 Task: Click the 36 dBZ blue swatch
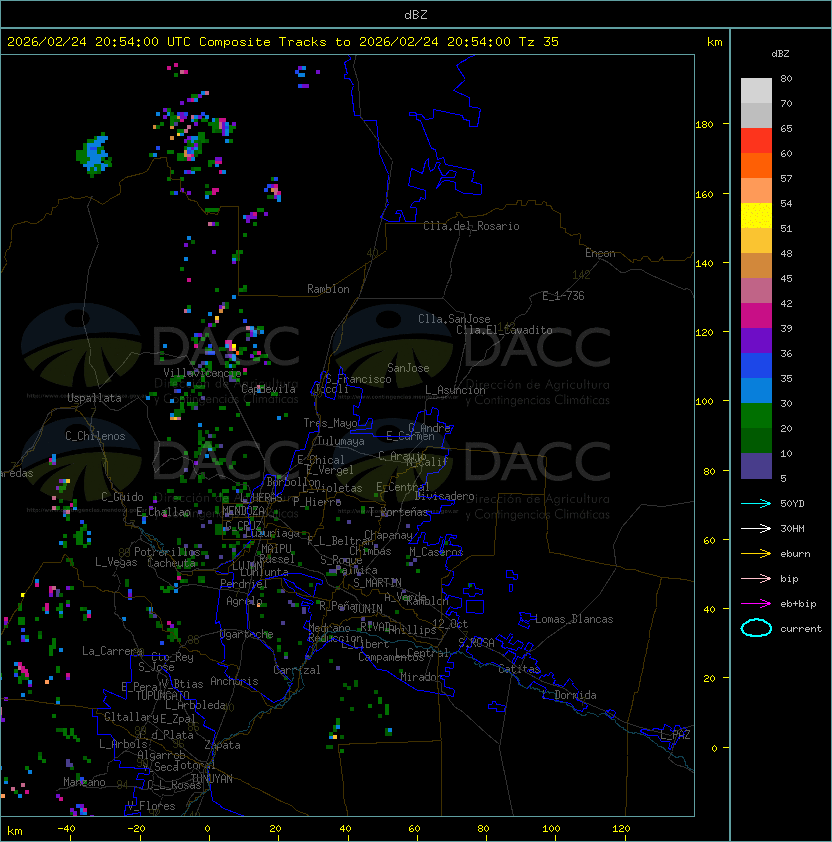point(756,366)
